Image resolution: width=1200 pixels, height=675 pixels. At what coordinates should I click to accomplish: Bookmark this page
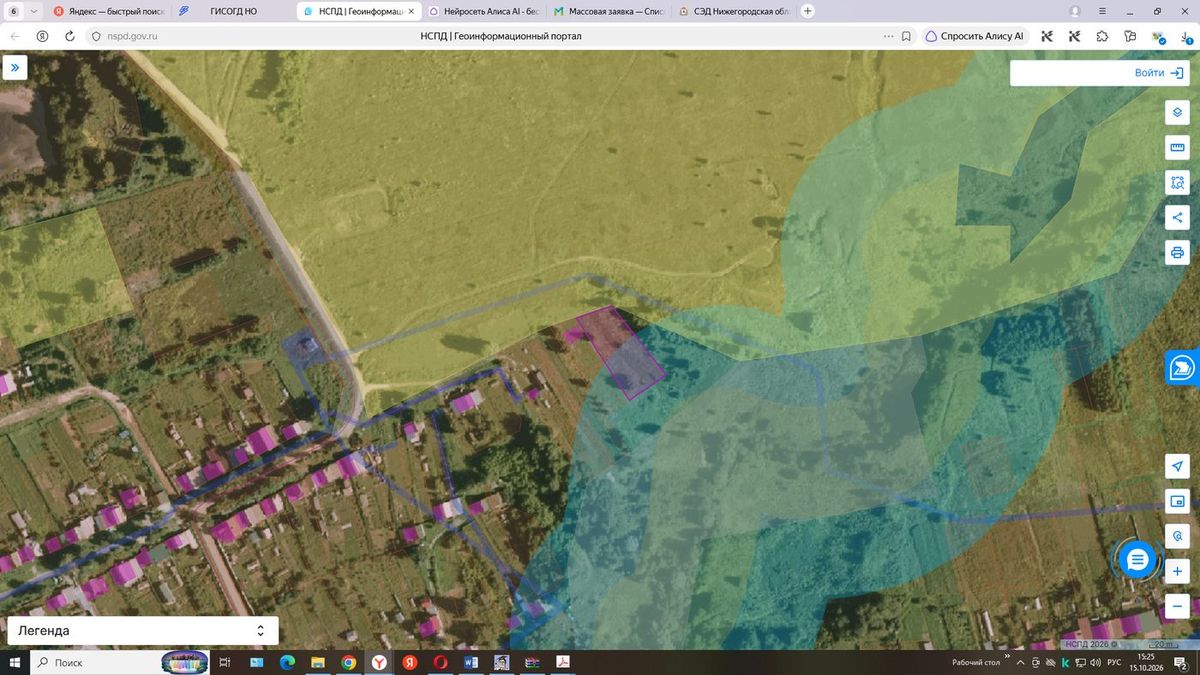click(x=905, y=36)
